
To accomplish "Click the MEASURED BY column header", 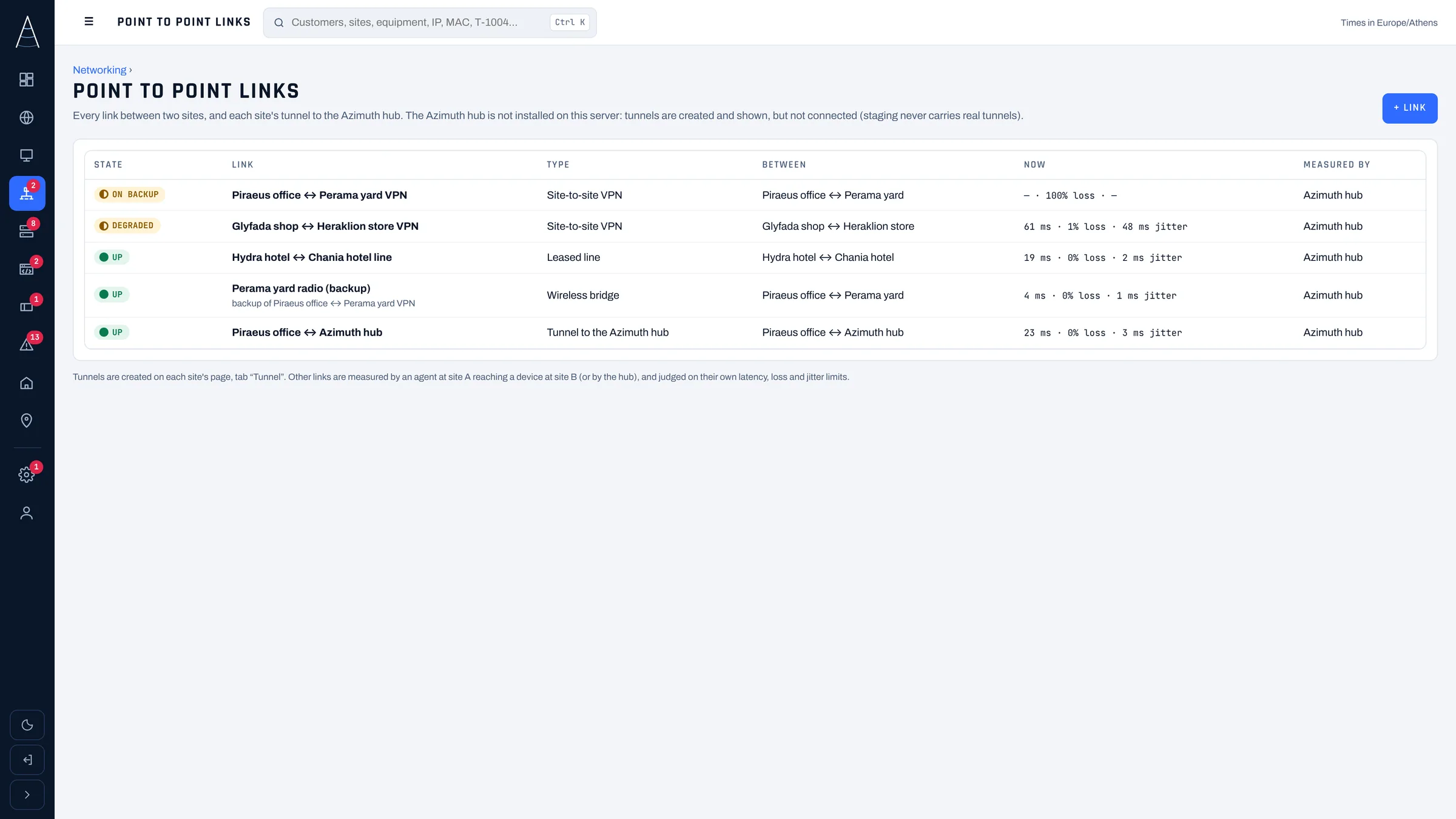I will coord(1336,165).
